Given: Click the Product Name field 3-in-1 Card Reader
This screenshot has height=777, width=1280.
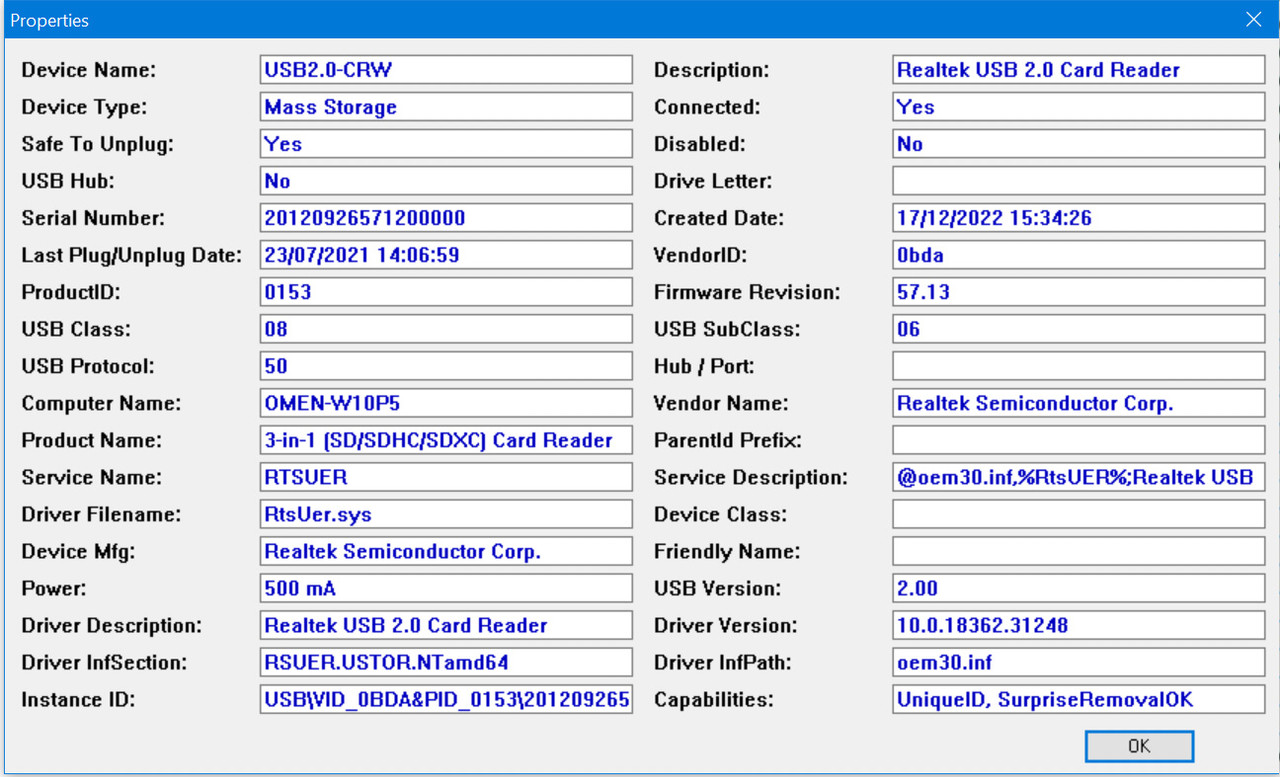Looking at the screenshot, I should [x=446, y=440].
